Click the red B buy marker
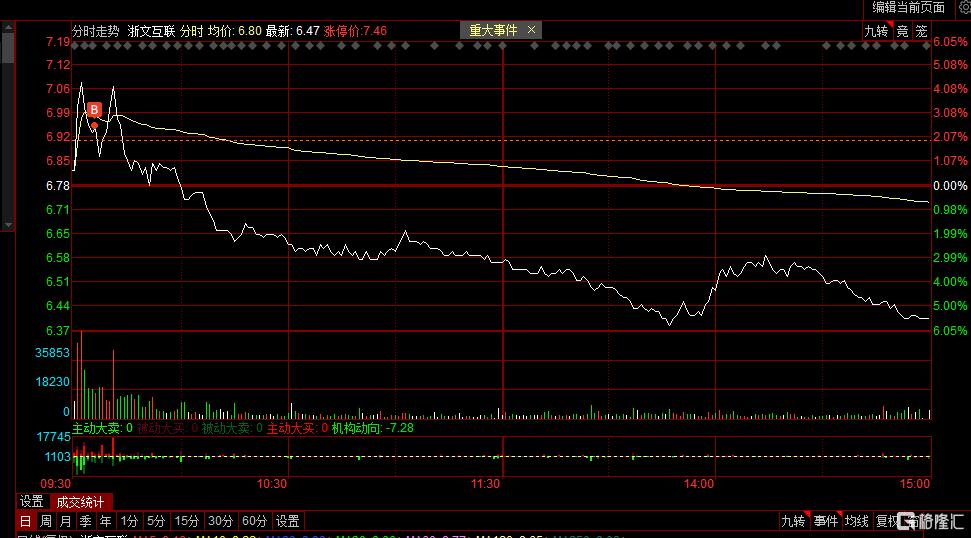Screen dimensions: 971x538 coord(94,110)
